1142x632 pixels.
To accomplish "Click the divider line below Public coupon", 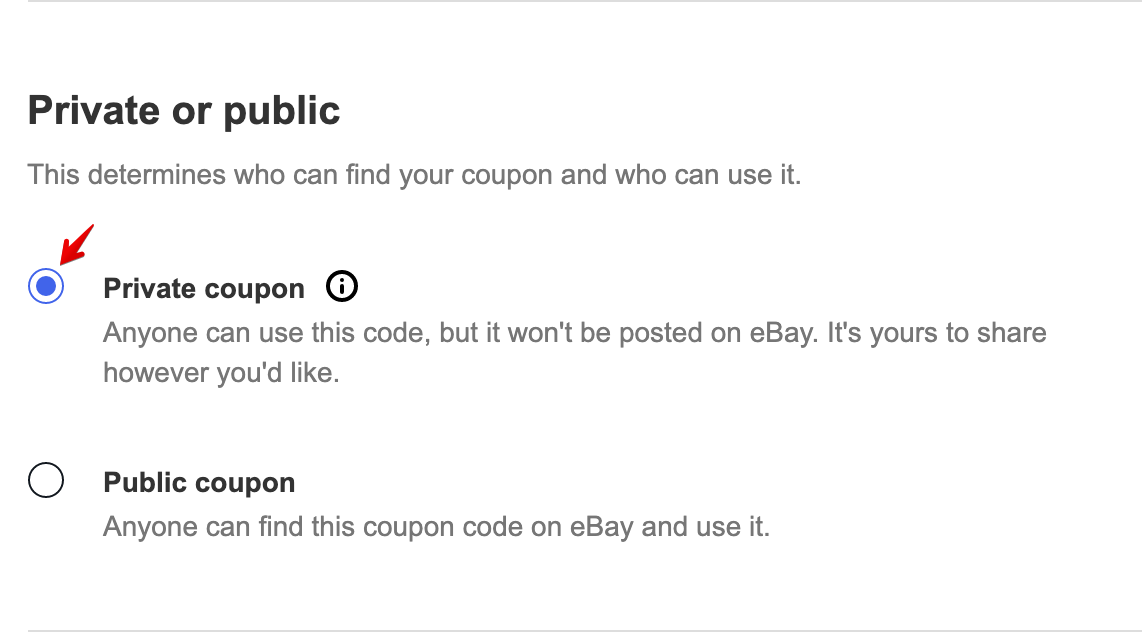I will click(x=585, y=631).
